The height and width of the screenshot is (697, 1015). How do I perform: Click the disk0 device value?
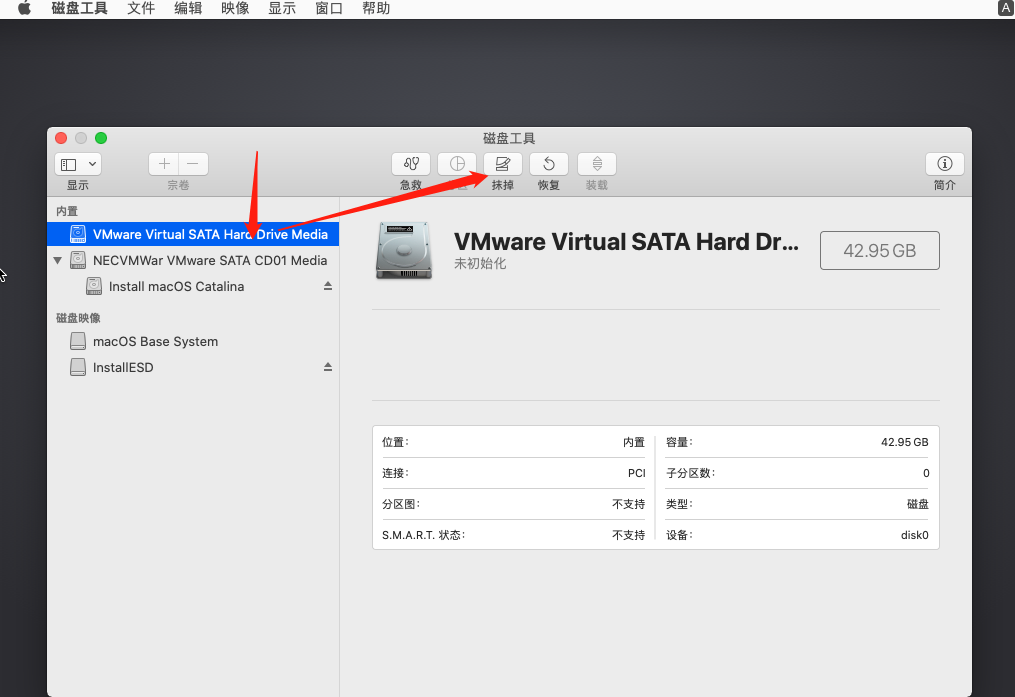915,535
